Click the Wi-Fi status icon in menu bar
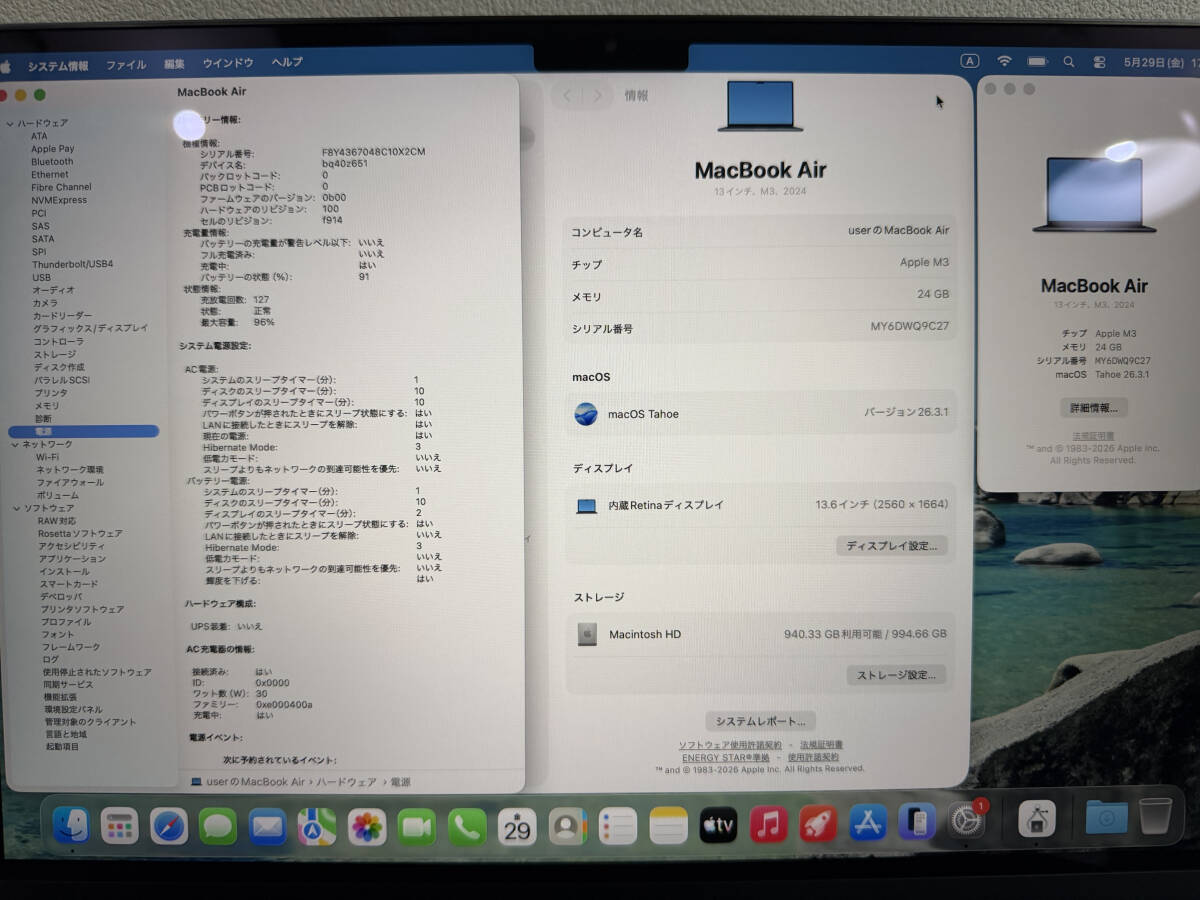 [1004, 61]
